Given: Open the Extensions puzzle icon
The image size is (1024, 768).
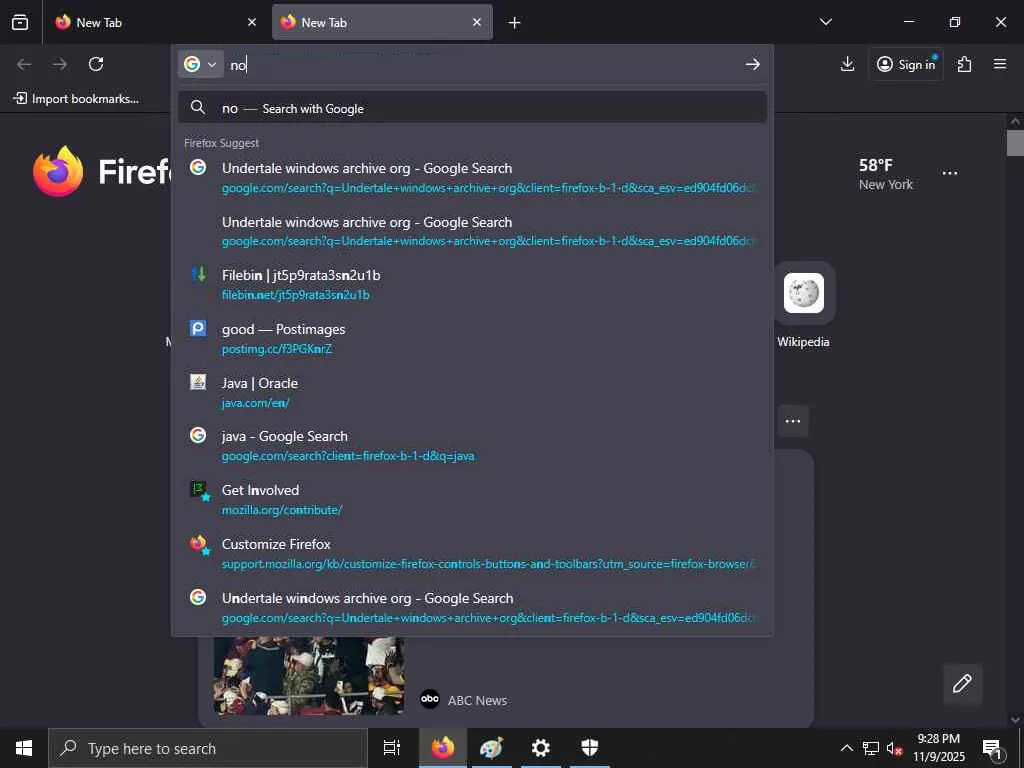Looking at the screenshot, I should pyautogui.click(x=965, y=64).
